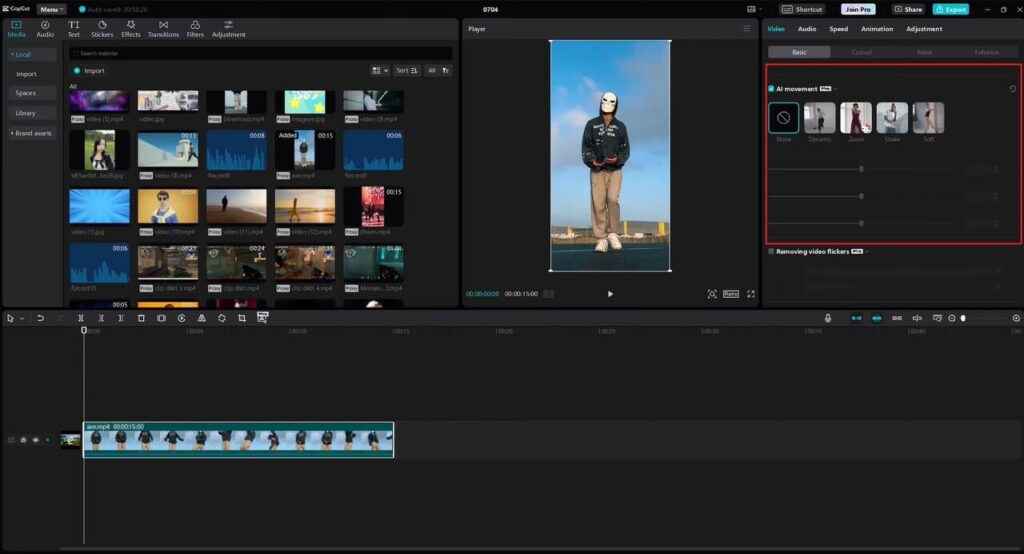Select the Mask sub-tab
The width and height of the screenshot is (1024, 554).
pyautogui.click(x=924, y=52)
